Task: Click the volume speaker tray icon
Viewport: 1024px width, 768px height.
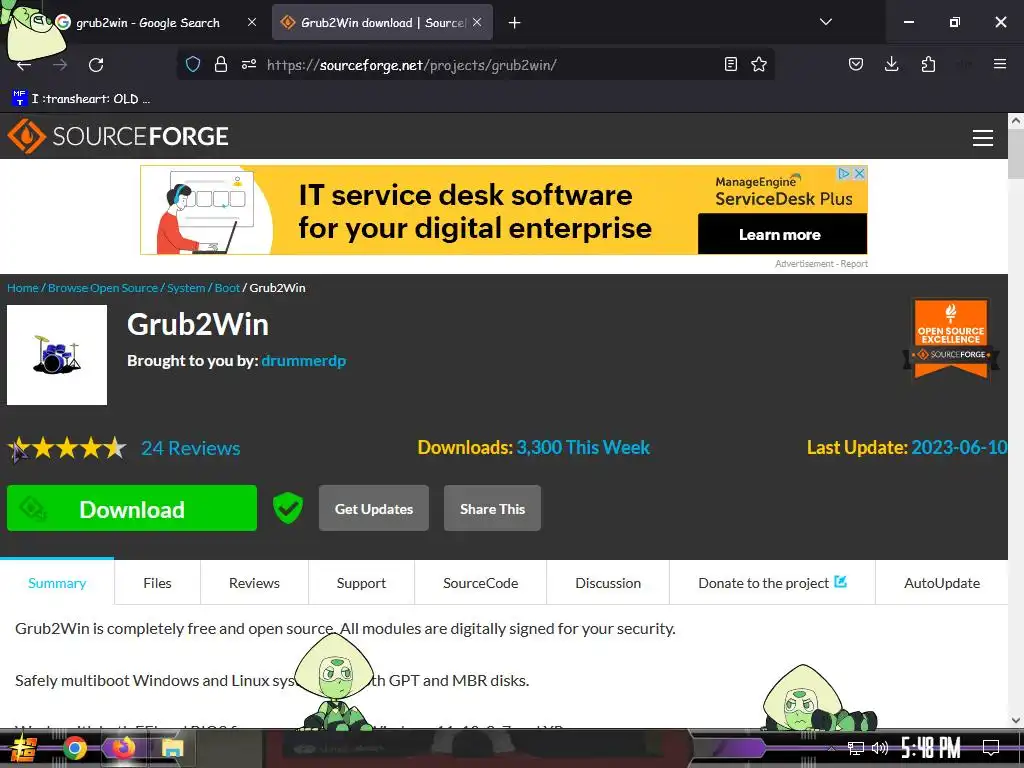Action: (x=880, y=748)
